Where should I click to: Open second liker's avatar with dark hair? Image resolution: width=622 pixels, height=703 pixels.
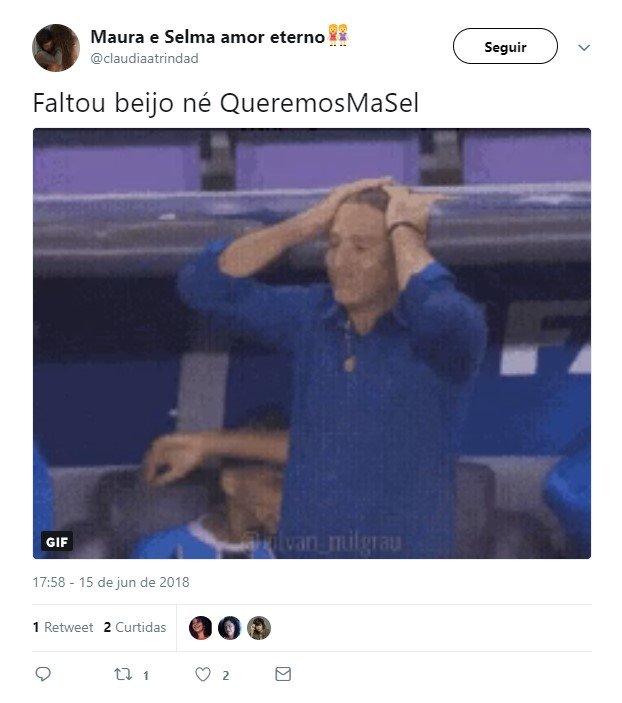tap(230, 628)
